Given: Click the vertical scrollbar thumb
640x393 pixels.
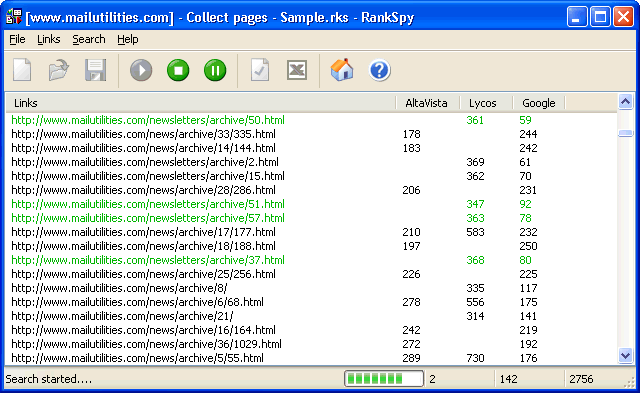Looking at the screenshot, I should point(625,133).
